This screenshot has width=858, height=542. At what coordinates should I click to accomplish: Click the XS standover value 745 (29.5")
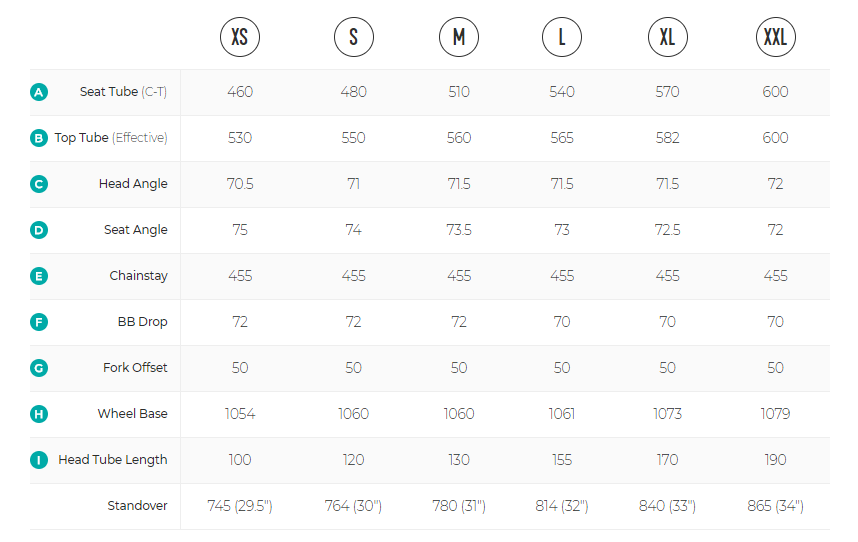click(x=240, y=506)
